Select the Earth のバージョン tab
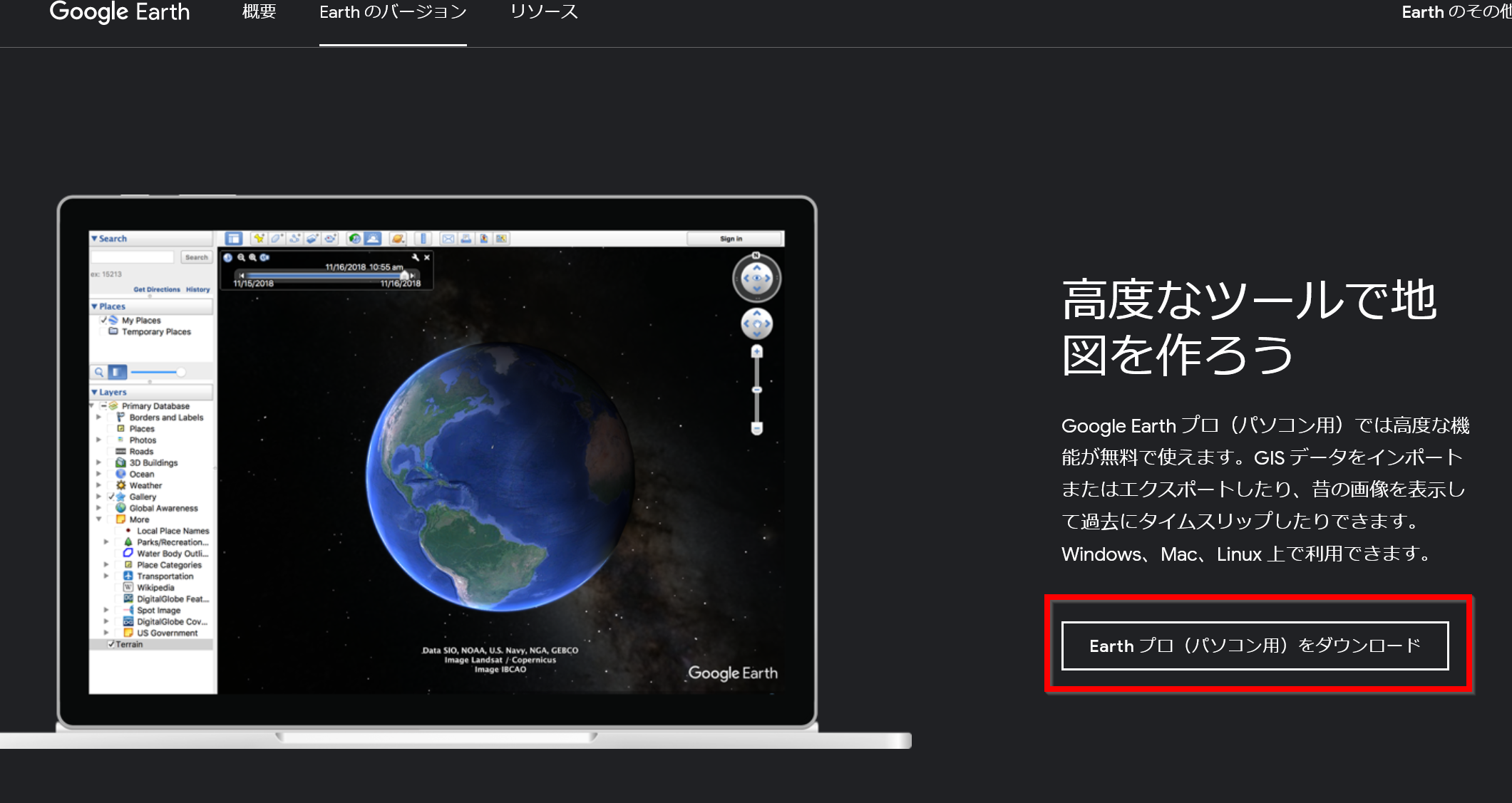The image size is (1512, 803). [x=393, y=12]
